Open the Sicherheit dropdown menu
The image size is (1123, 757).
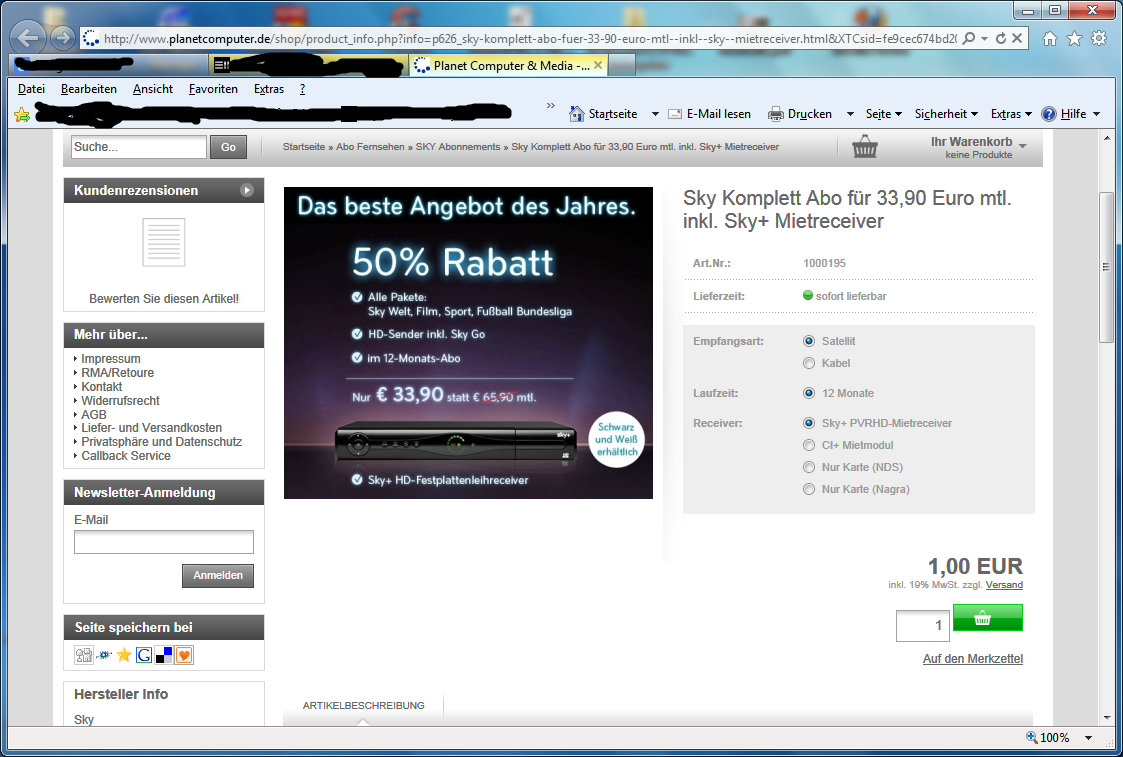point(946,114)
